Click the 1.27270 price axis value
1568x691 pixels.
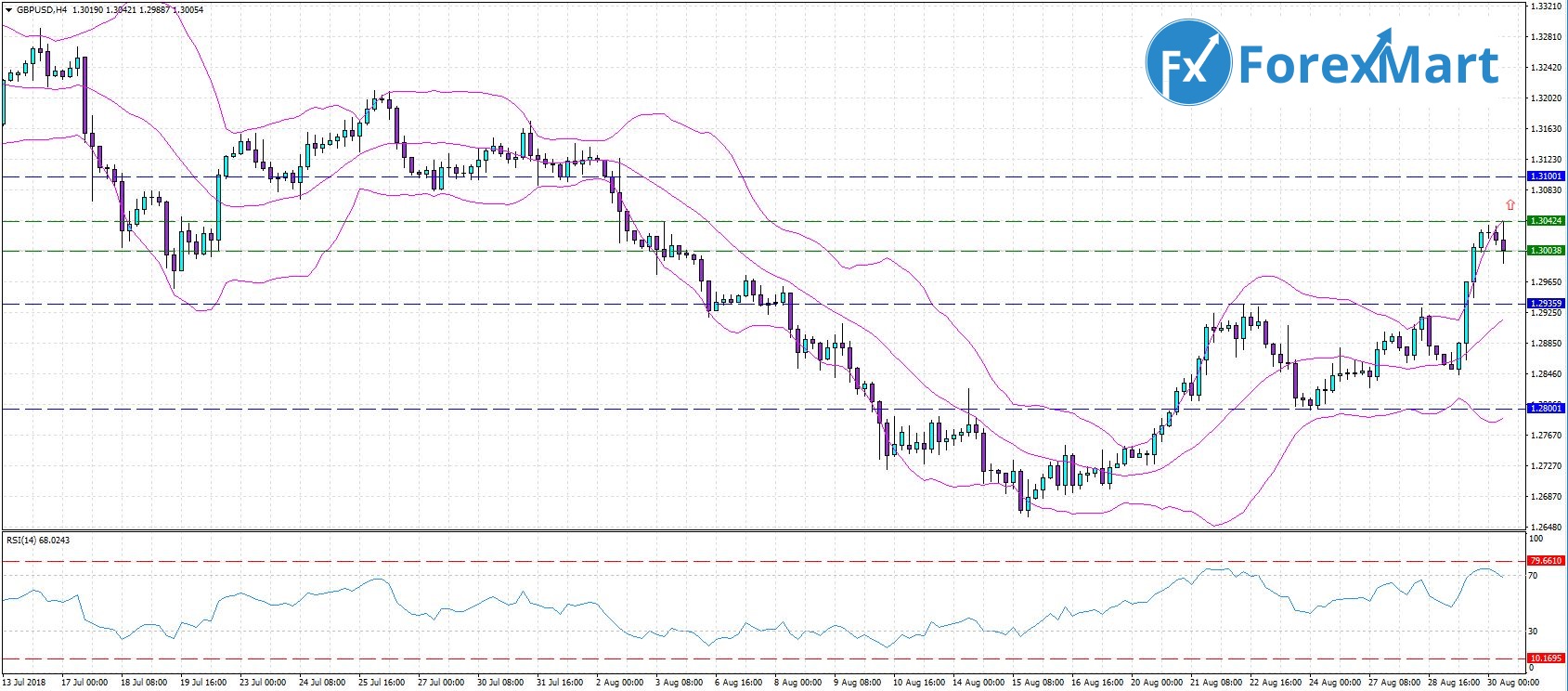[1544, 466]
